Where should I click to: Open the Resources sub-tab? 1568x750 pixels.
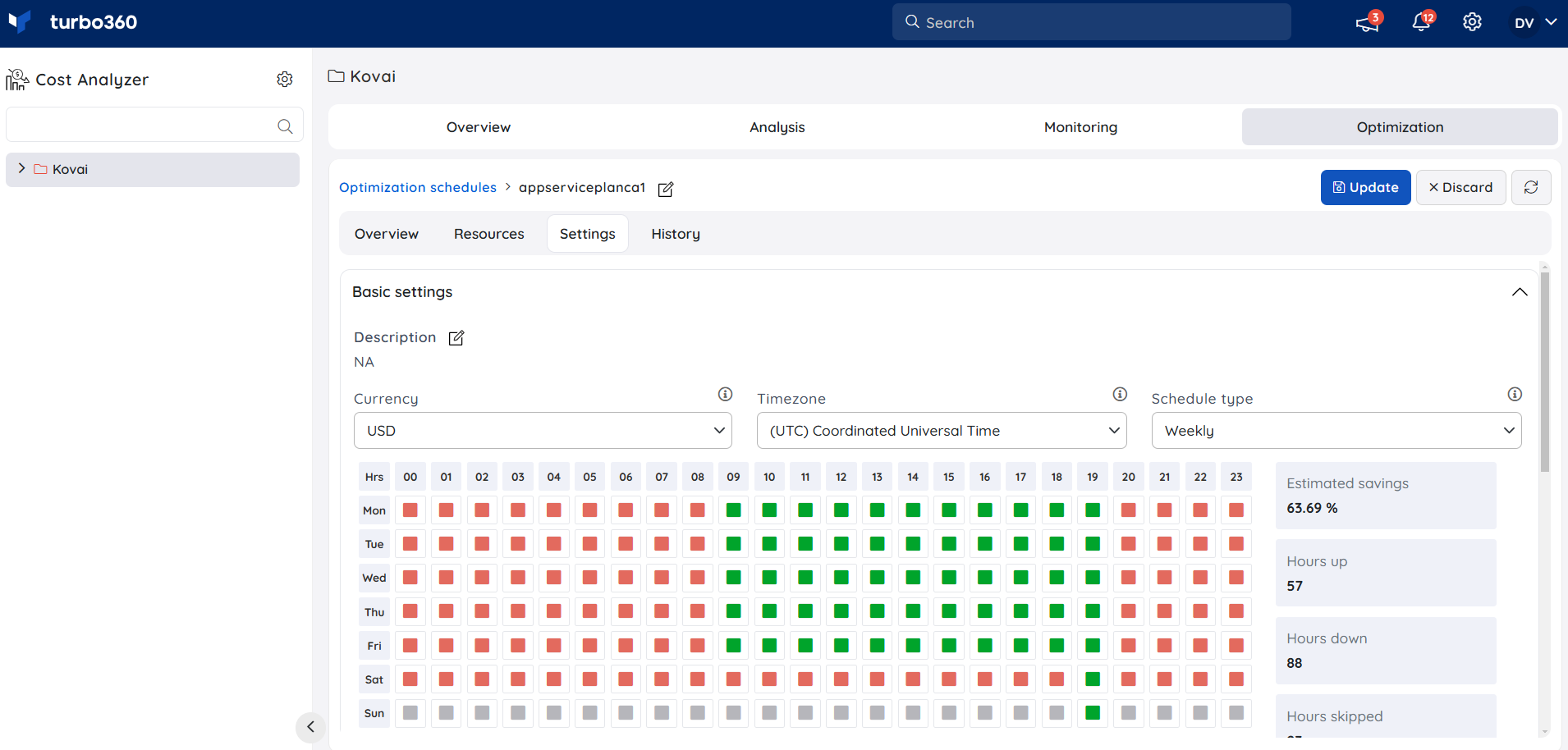click(488, 234)
